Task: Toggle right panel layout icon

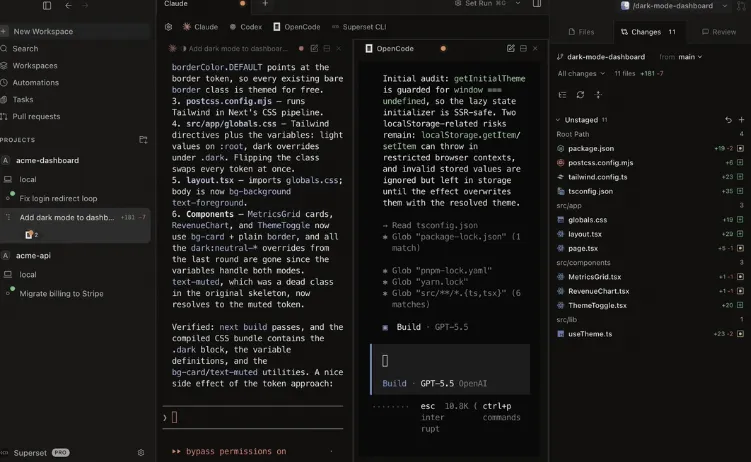Action: point(537,3)
